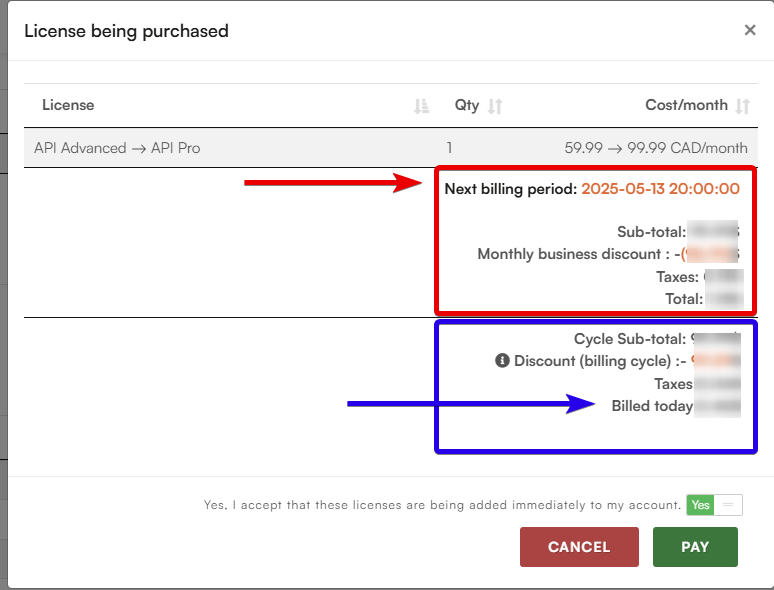Click the license acceptance statement text
The height and width of the screenshot is (590, 774).
pos(442,506)
